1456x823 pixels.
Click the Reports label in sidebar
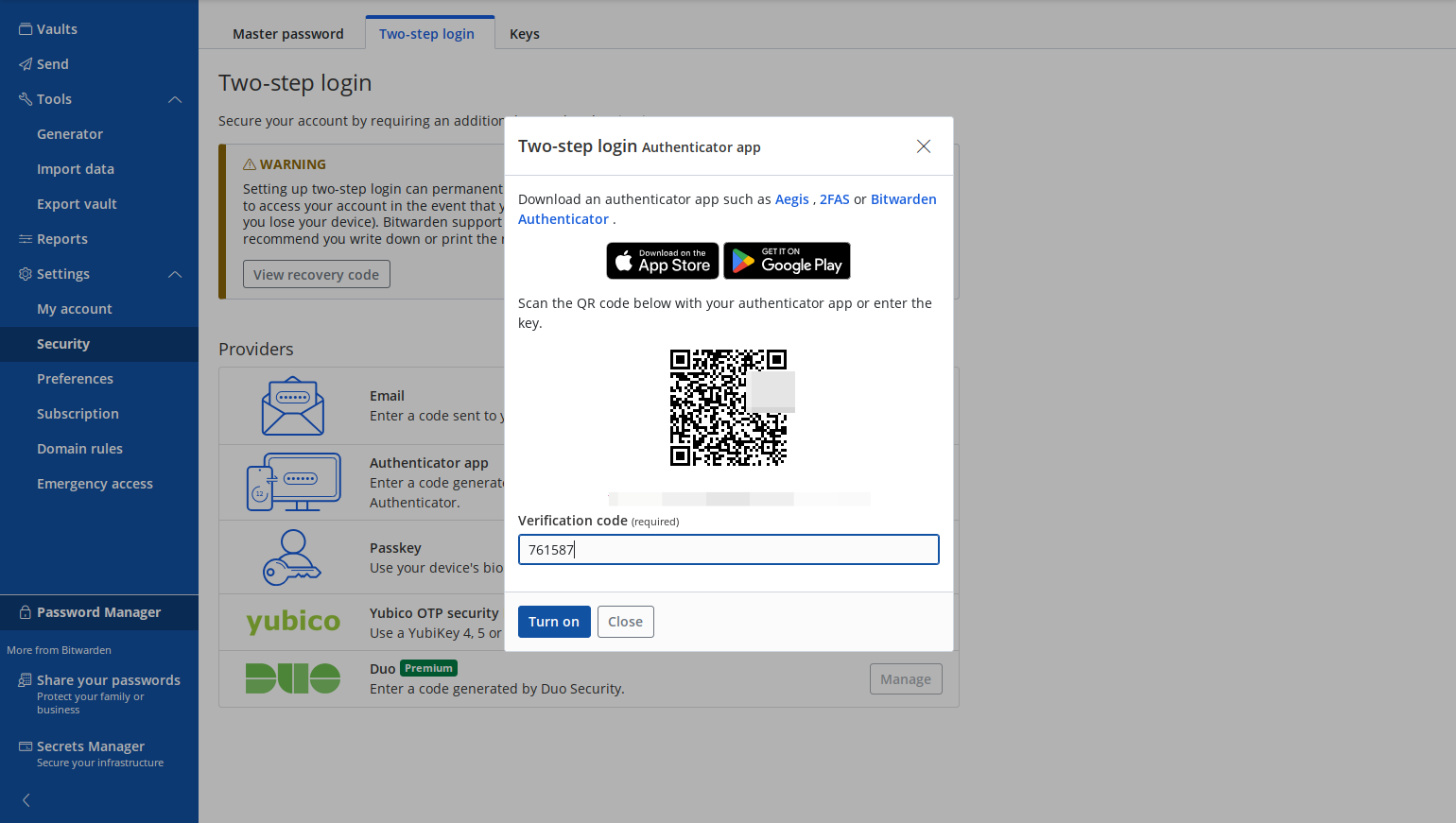(62, 239)
